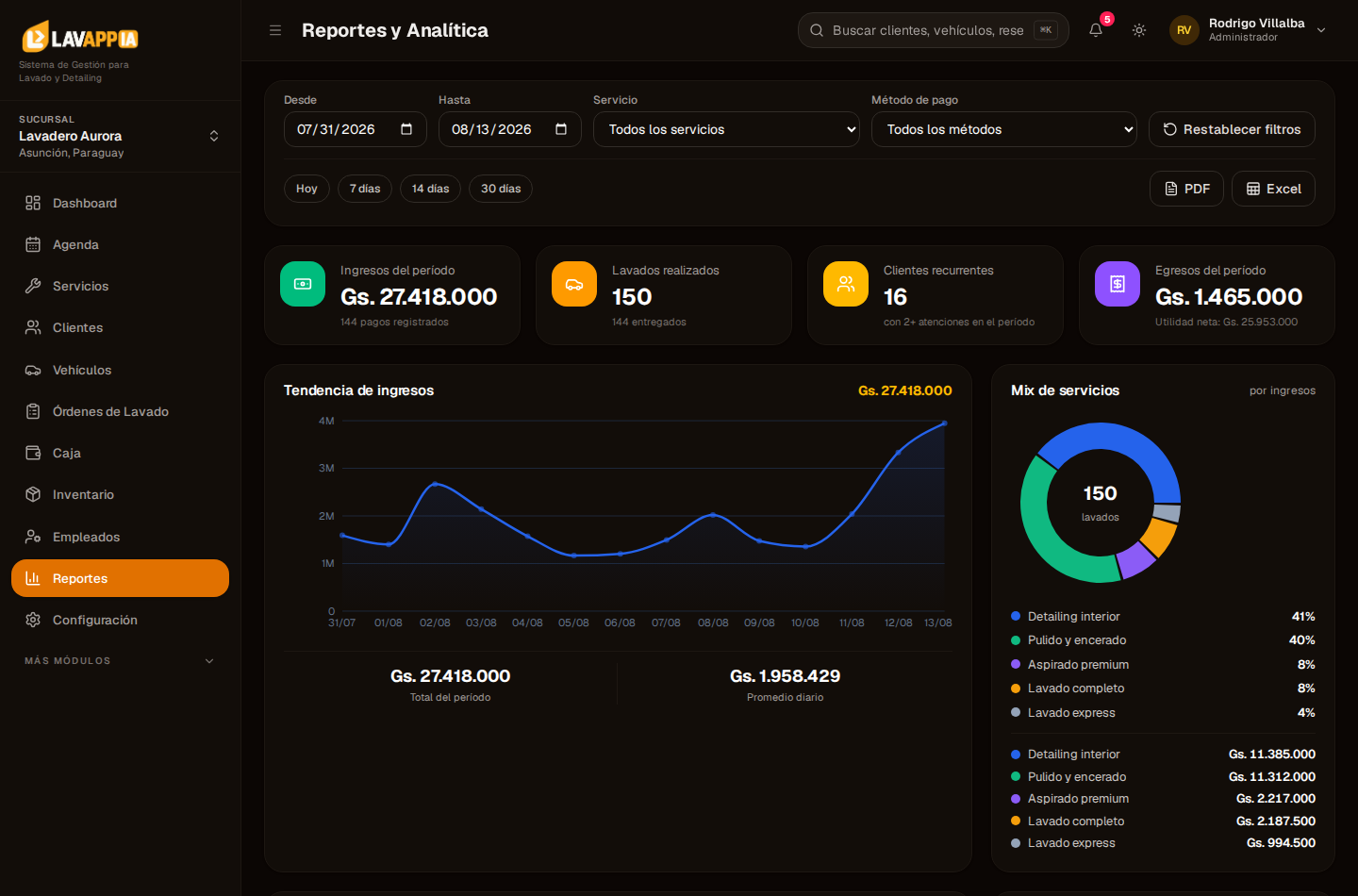
Task: Click the search magnifier icon
Action: pyautogui.click(x=817, y=30)
